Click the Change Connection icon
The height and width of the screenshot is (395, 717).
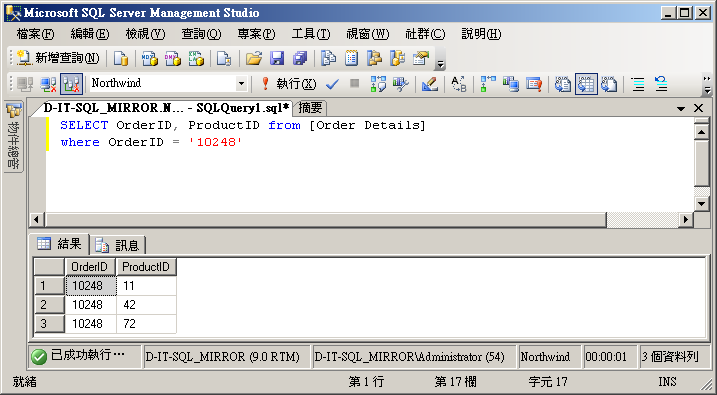pos(71,84)
